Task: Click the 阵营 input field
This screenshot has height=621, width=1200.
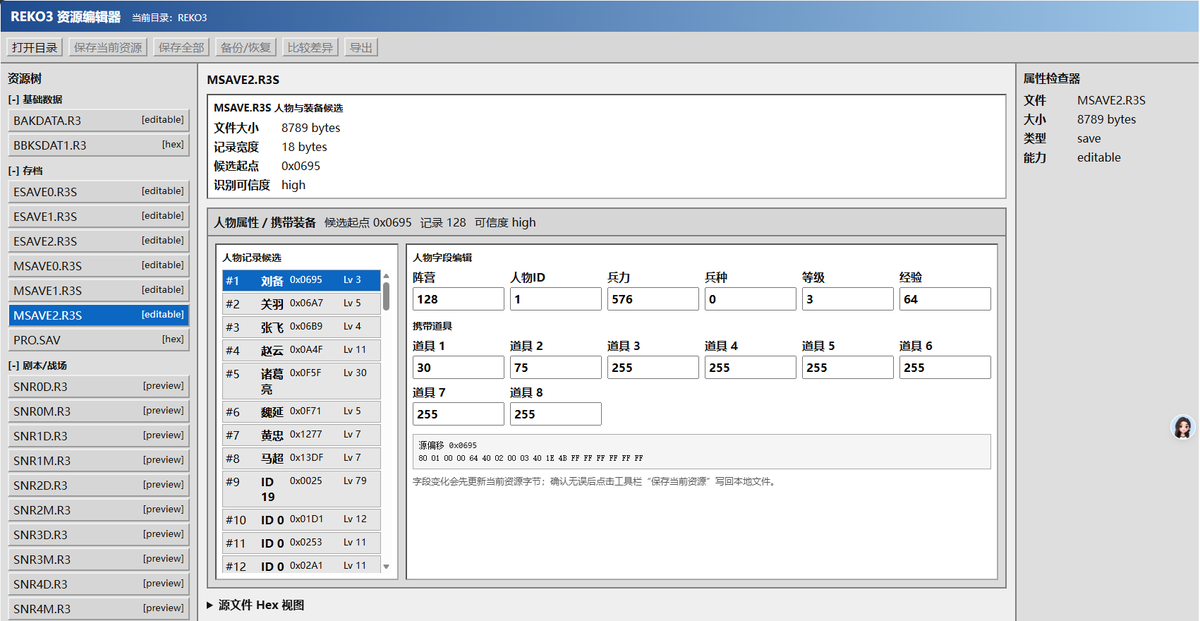Action: [x=458, y=299]
